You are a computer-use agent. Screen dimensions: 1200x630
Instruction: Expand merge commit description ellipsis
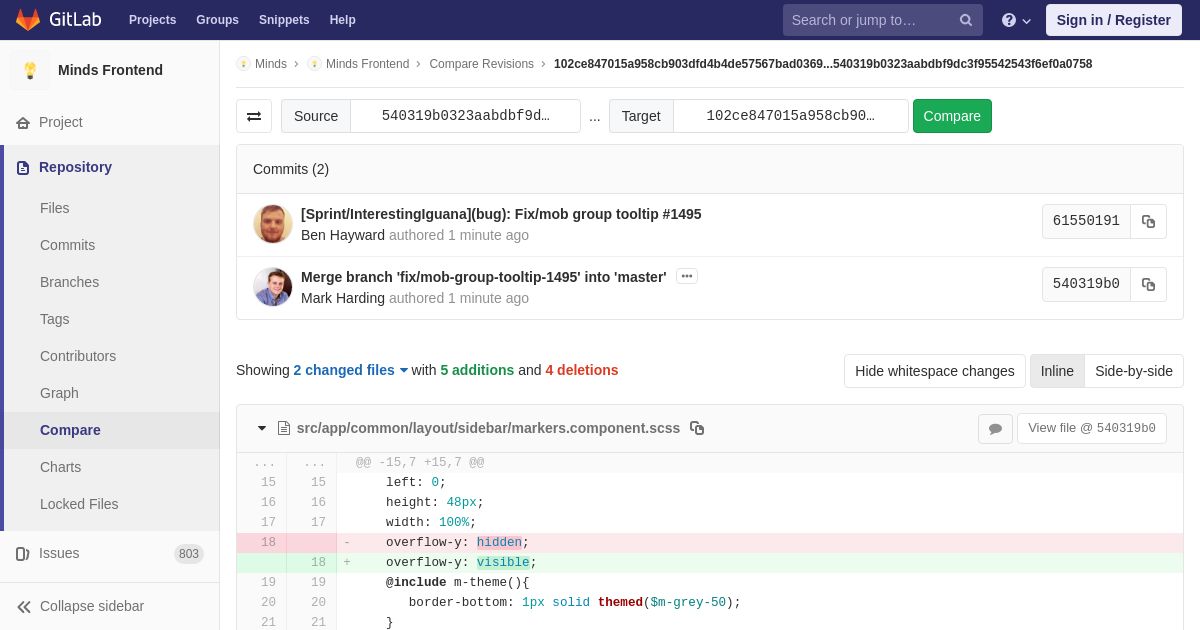(x=686, y=277)
